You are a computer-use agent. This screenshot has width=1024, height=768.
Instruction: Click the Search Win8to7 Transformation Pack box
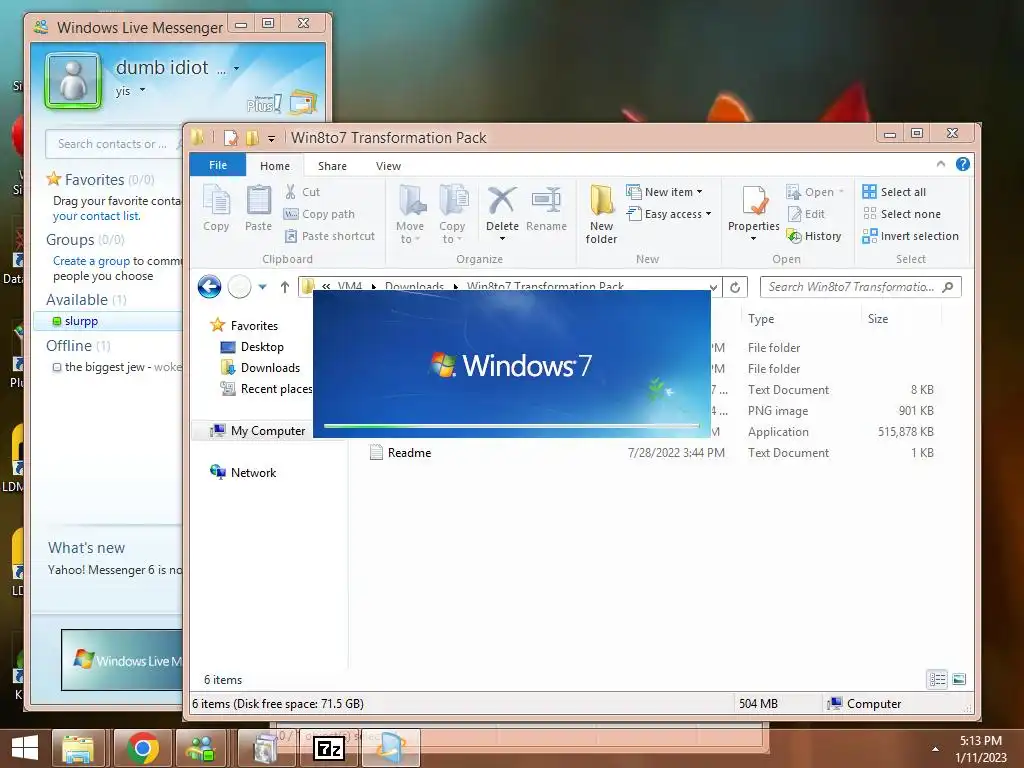(x=860, y=287)
